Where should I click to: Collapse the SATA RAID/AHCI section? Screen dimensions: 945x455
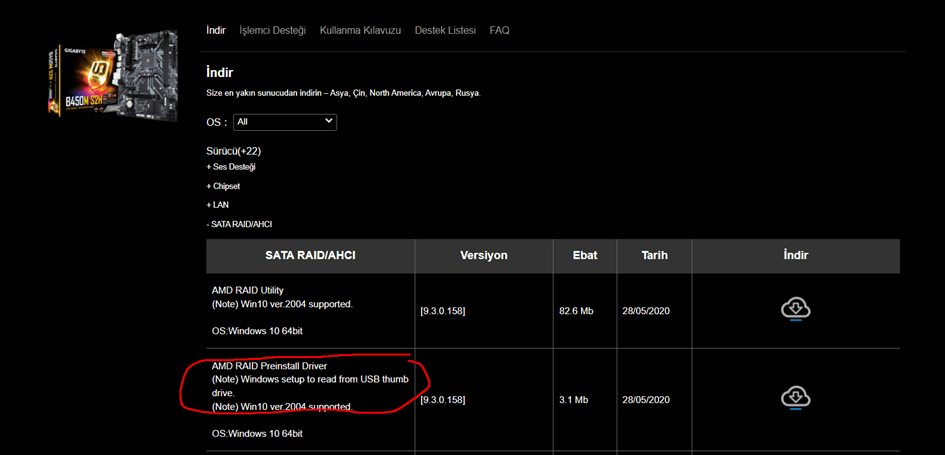coord(239,224)
